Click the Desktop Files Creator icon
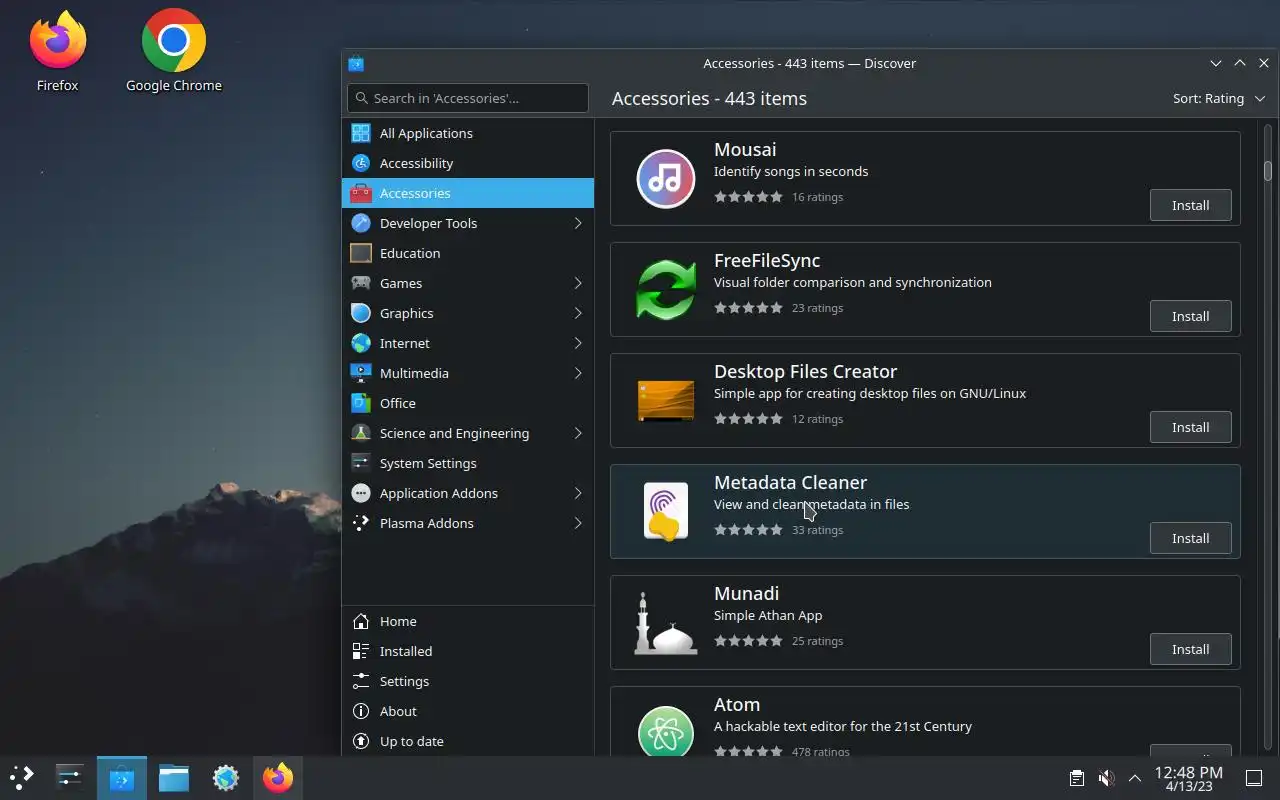 [x=666, y=401]
